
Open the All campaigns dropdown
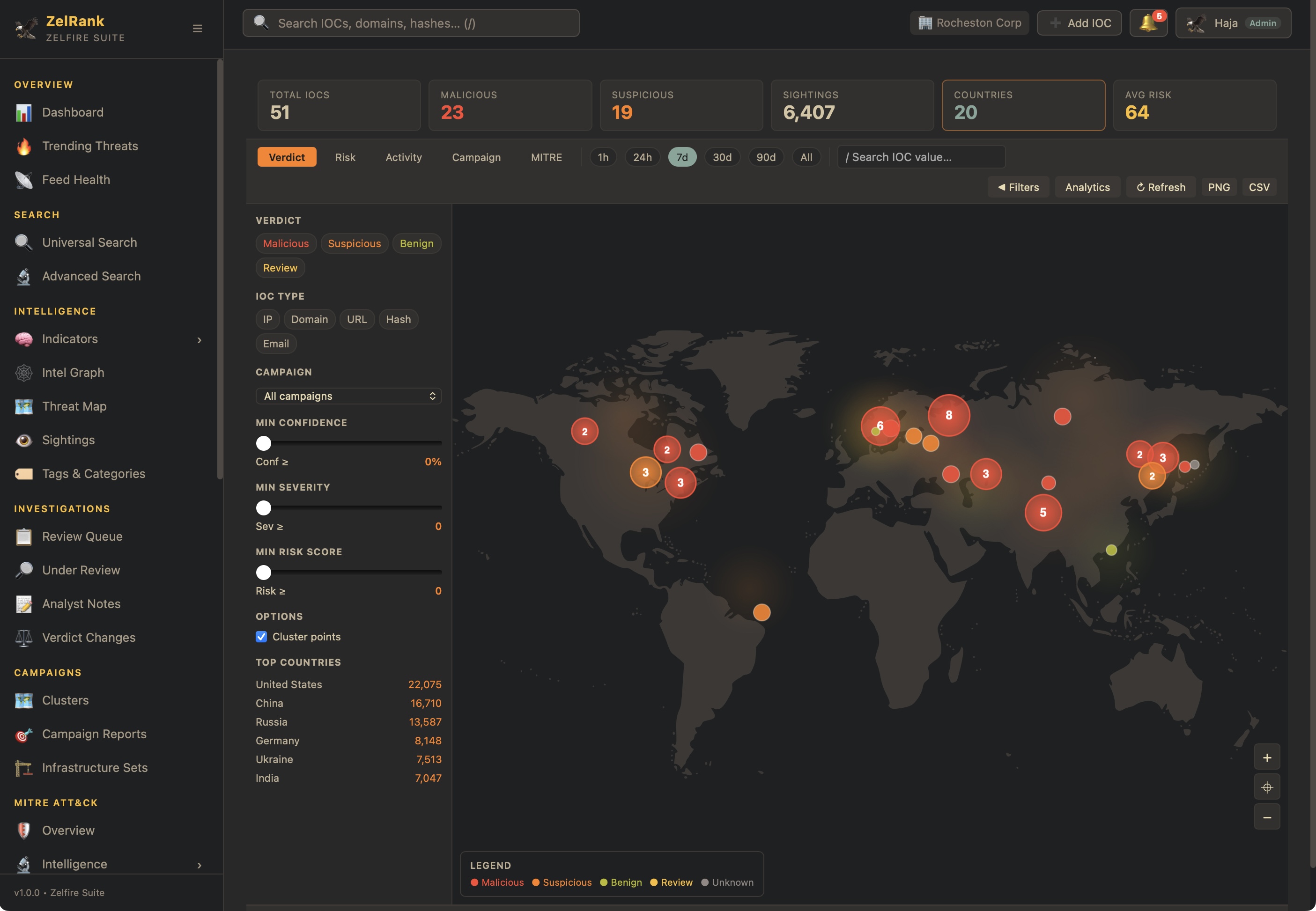pos(348,396)
